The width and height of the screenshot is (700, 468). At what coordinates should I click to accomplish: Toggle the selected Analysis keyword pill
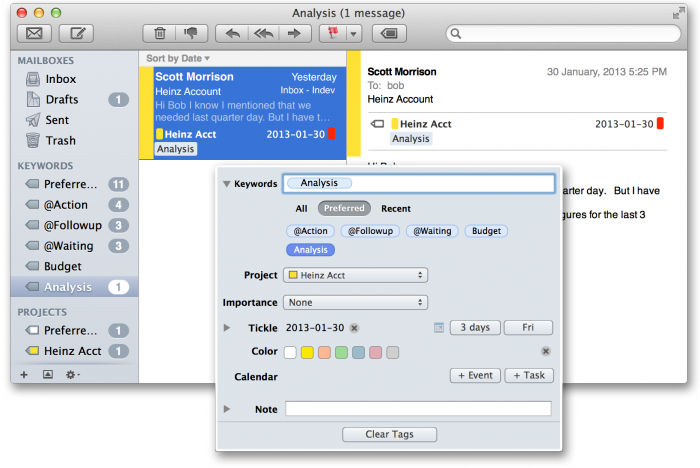click(x=310, y=250)
